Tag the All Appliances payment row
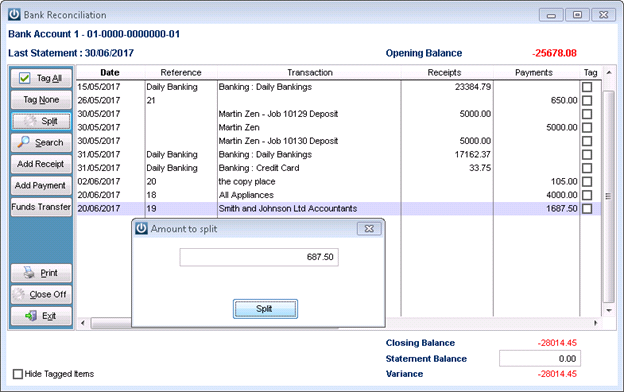This screenshot has height=392, width=624. pyautogui.click(x=587, y=195)
